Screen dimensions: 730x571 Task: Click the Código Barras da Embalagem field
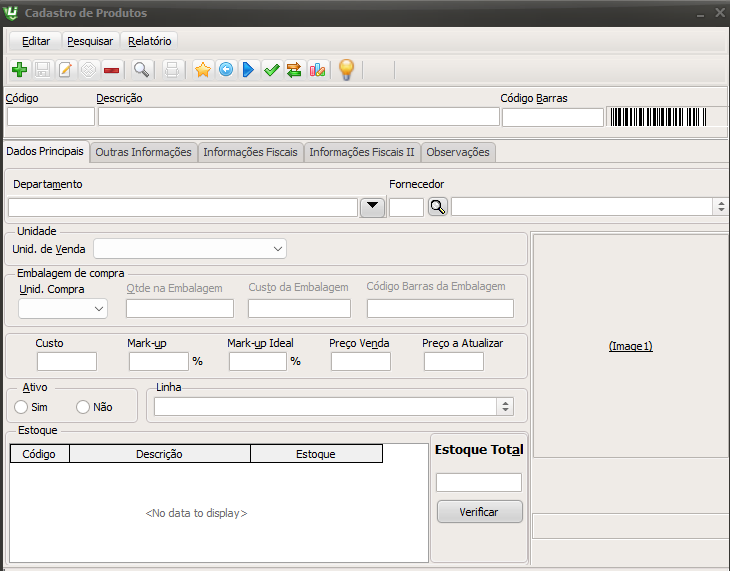point(440,308)
